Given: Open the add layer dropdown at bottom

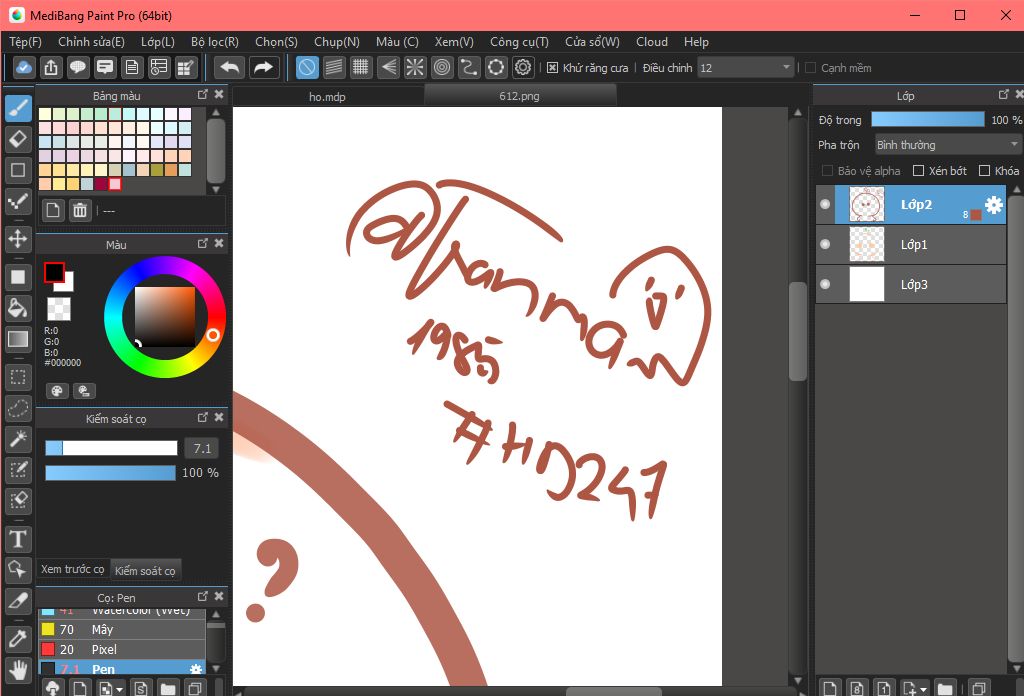Looking at the screenshot, I should (x=914, y=688).
